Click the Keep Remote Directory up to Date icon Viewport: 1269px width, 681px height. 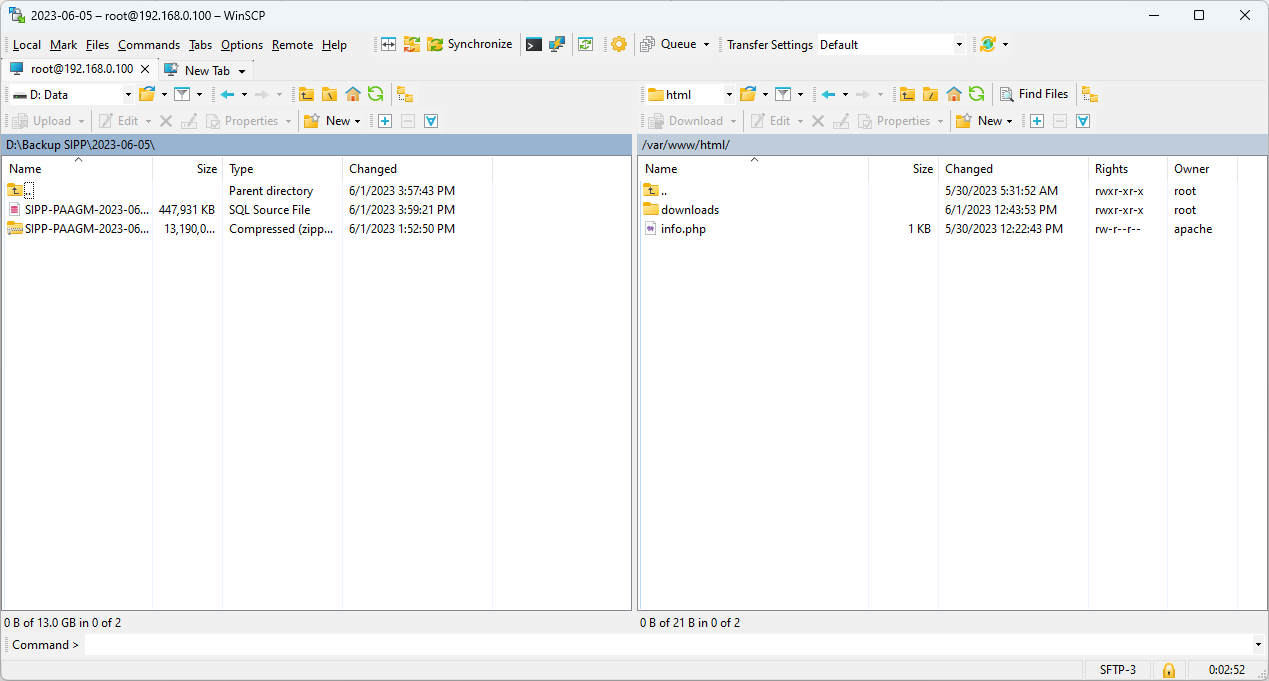(586, 44)
